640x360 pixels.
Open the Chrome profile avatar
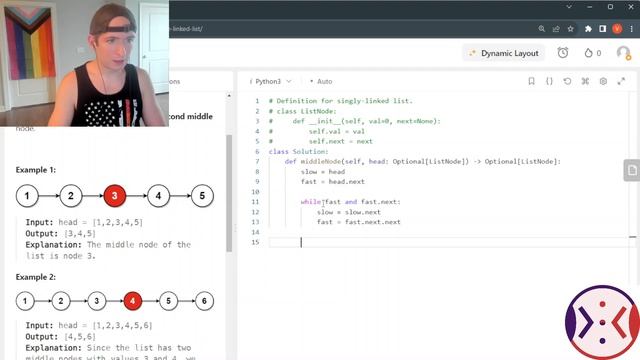(x=617, y=29)
